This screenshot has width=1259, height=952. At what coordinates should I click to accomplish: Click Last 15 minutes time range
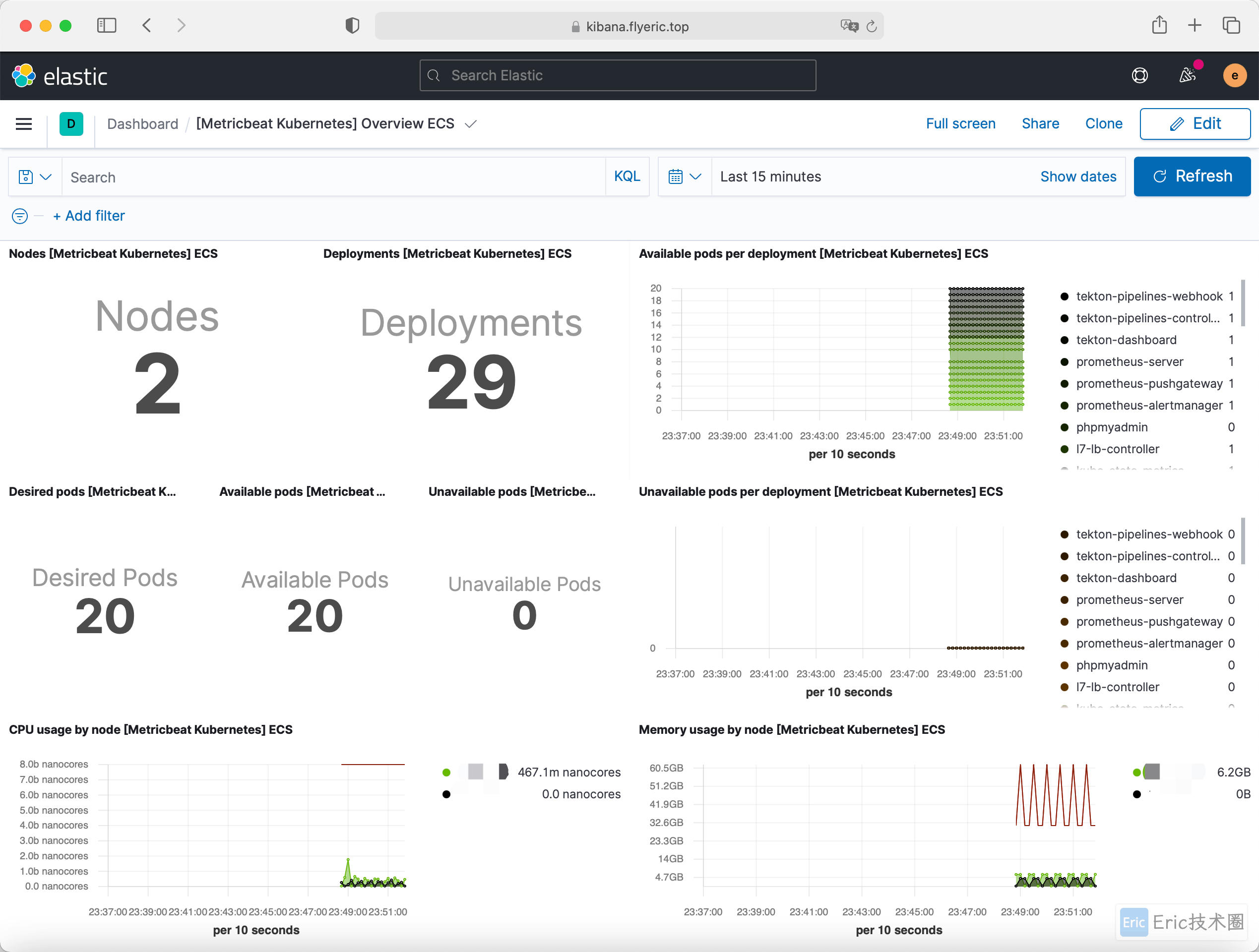(770, 177)
